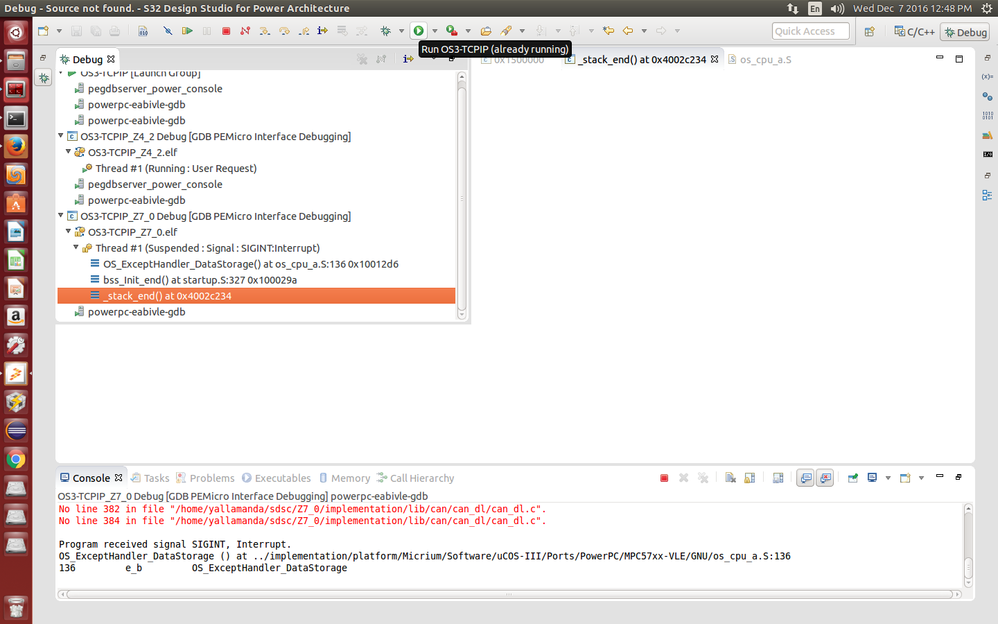This screenshot has width=998, height=624.
Task: Open dropdown arrow beside Debug bug icon
Action: tap(401, 31)
